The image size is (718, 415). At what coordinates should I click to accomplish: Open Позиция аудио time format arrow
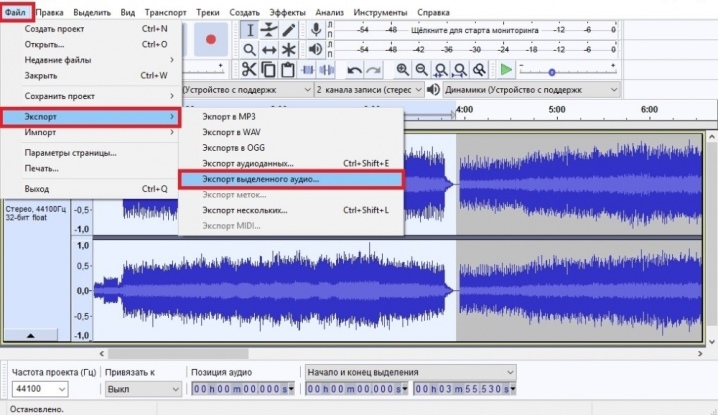(x=291, y=389)
